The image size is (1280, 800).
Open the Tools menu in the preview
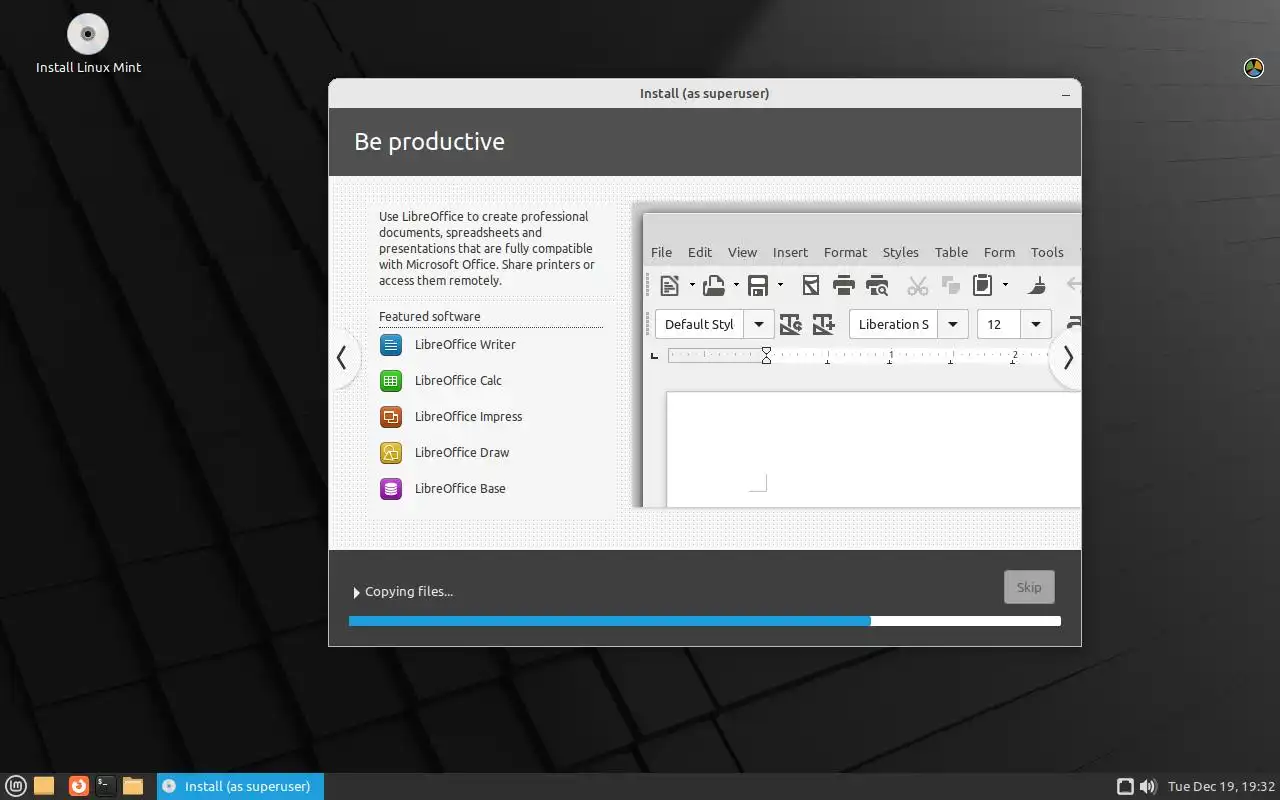point(1047,252)
